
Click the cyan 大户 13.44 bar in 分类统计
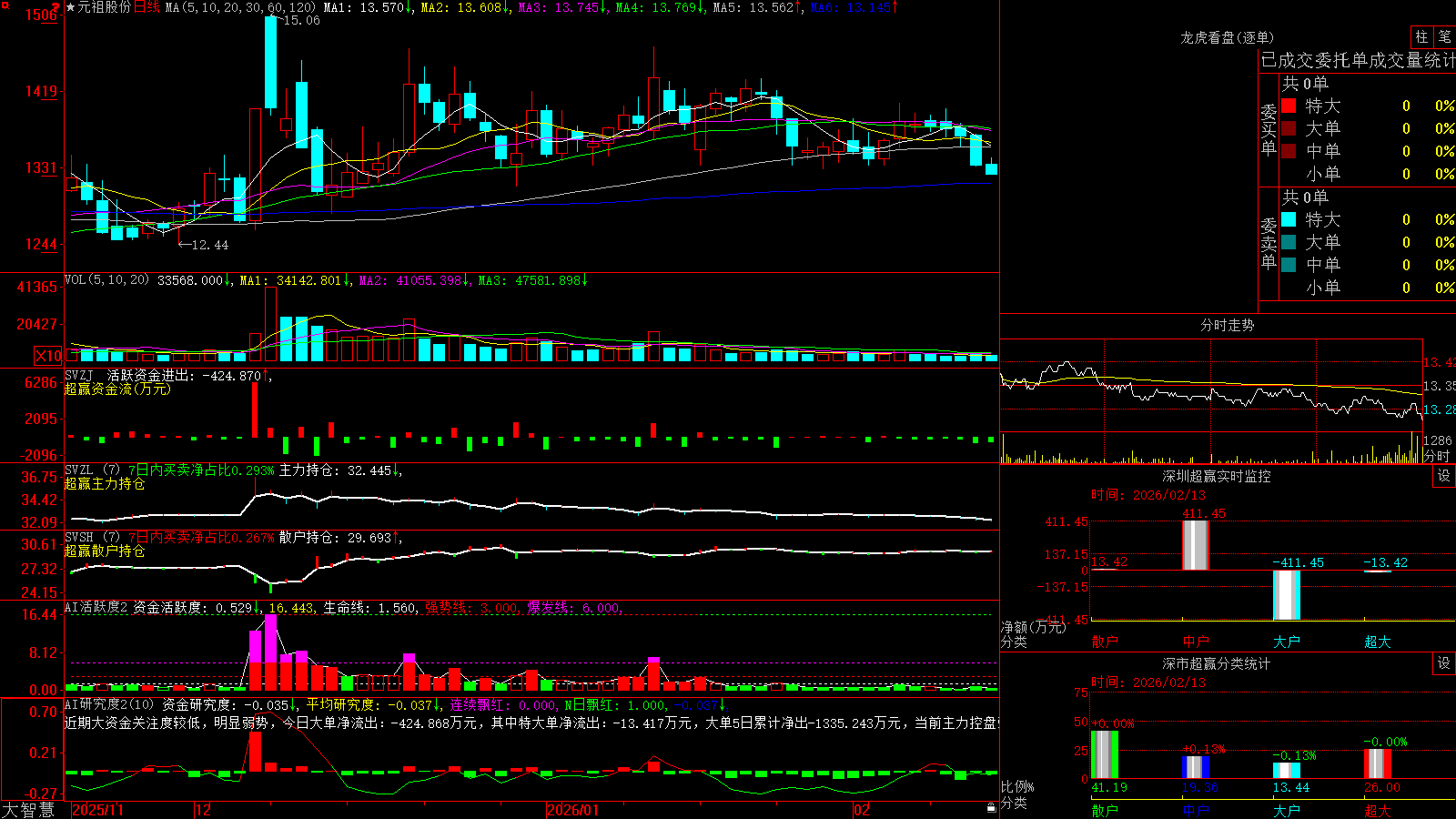coord(1287,771)
